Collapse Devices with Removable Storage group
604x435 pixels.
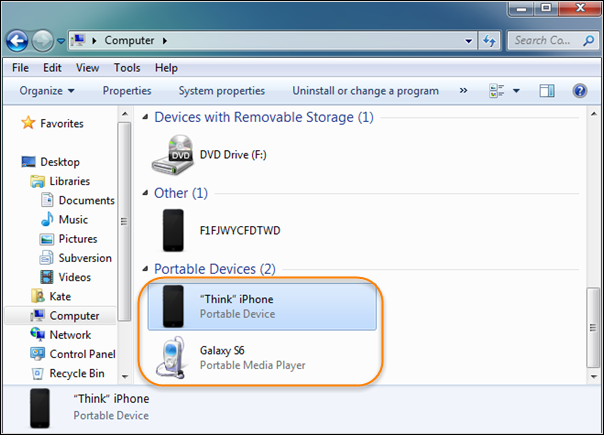145,117
